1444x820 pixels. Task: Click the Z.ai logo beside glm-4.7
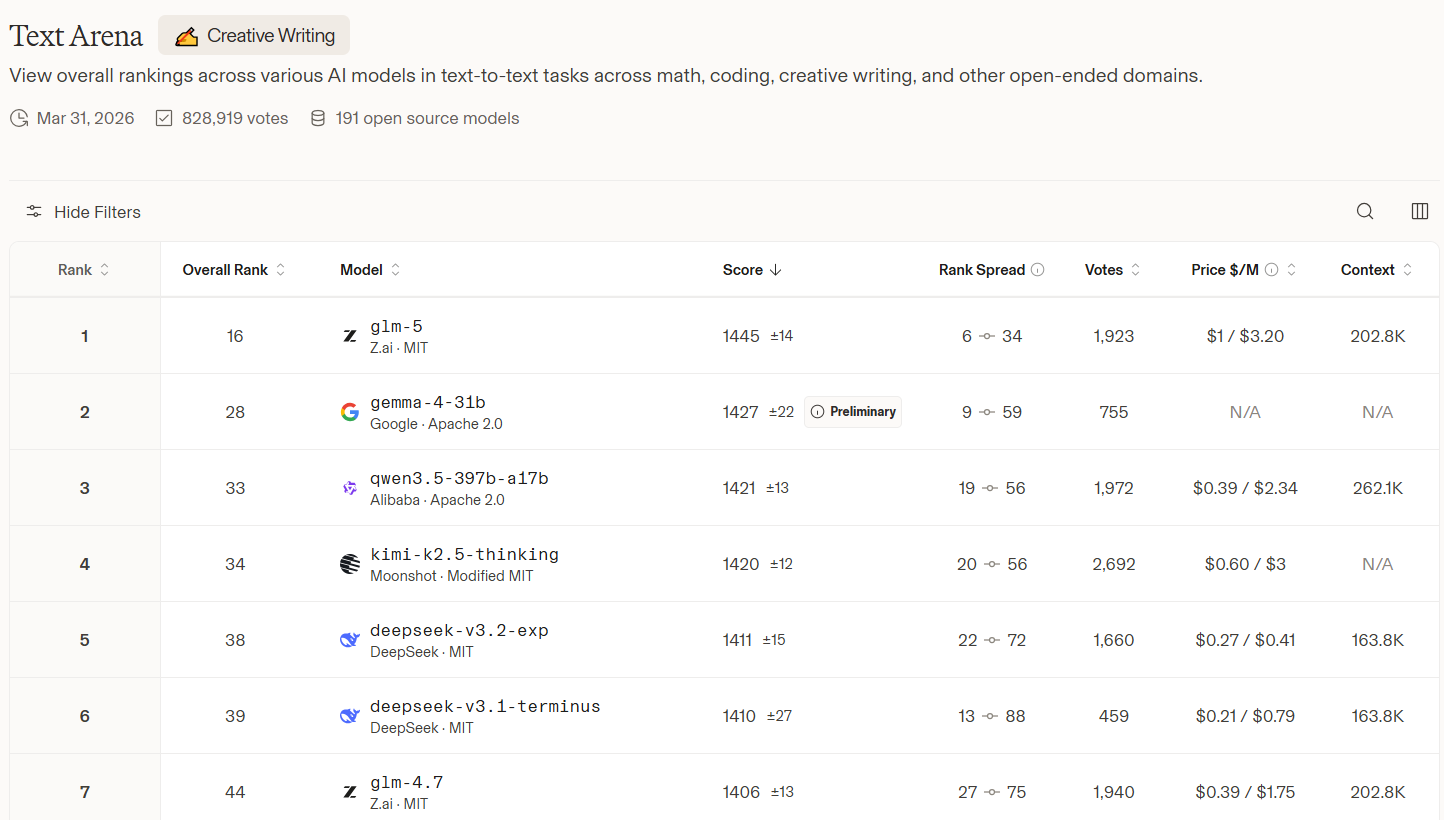350,792
